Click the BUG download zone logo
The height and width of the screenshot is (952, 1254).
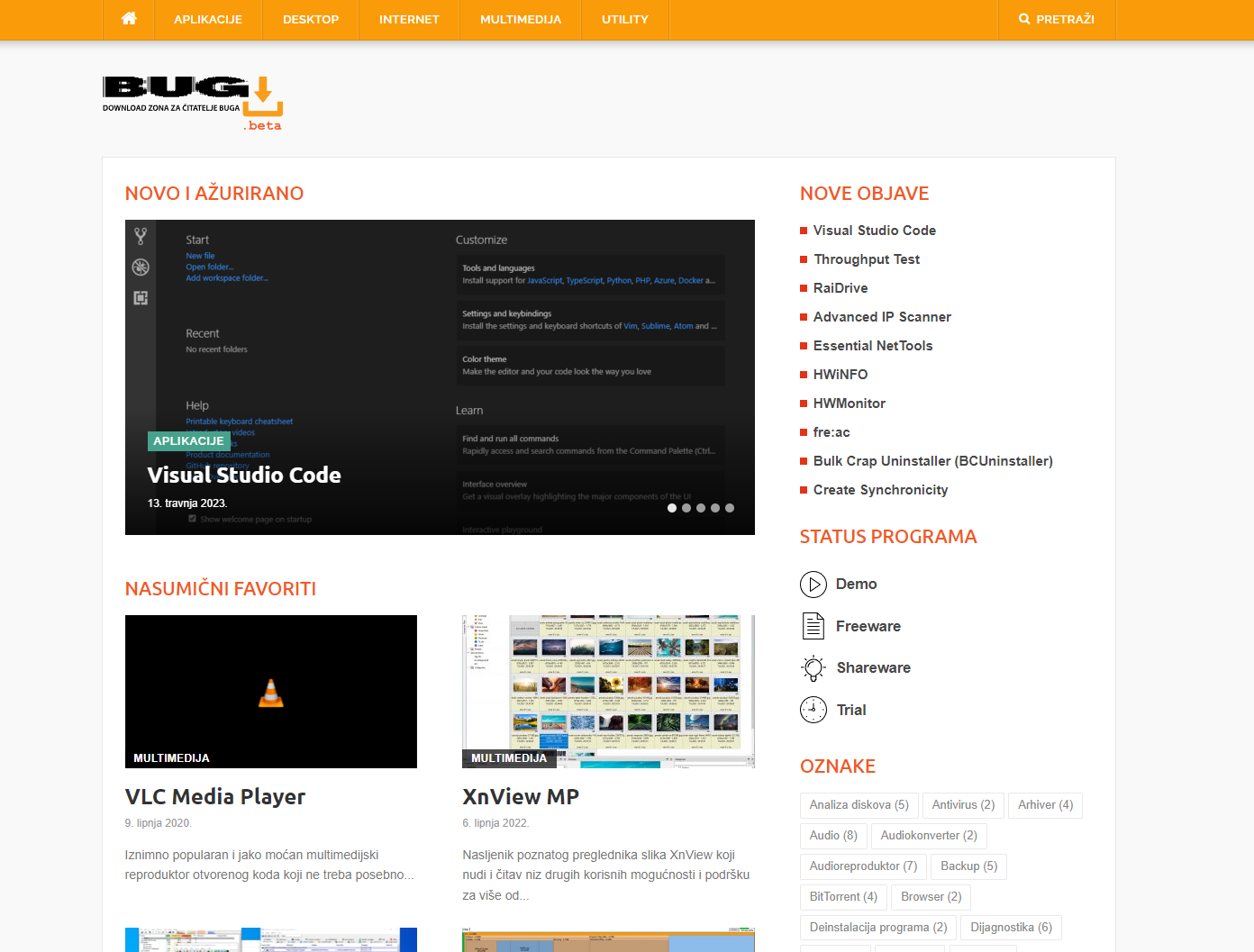pyautogui.click(x=193, y=104)
